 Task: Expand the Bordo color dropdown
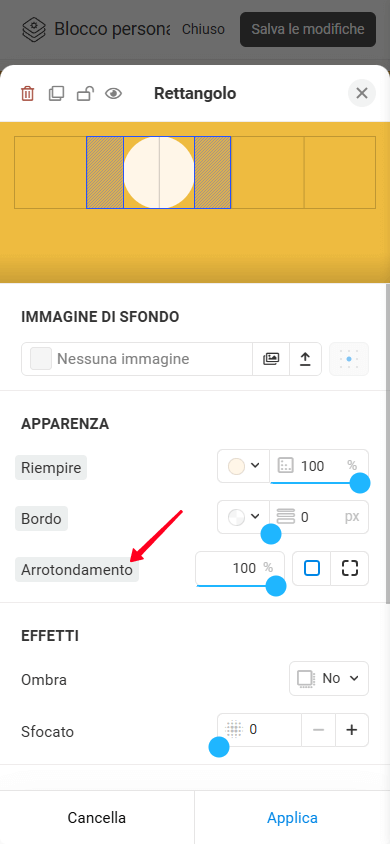pos(244,517)
